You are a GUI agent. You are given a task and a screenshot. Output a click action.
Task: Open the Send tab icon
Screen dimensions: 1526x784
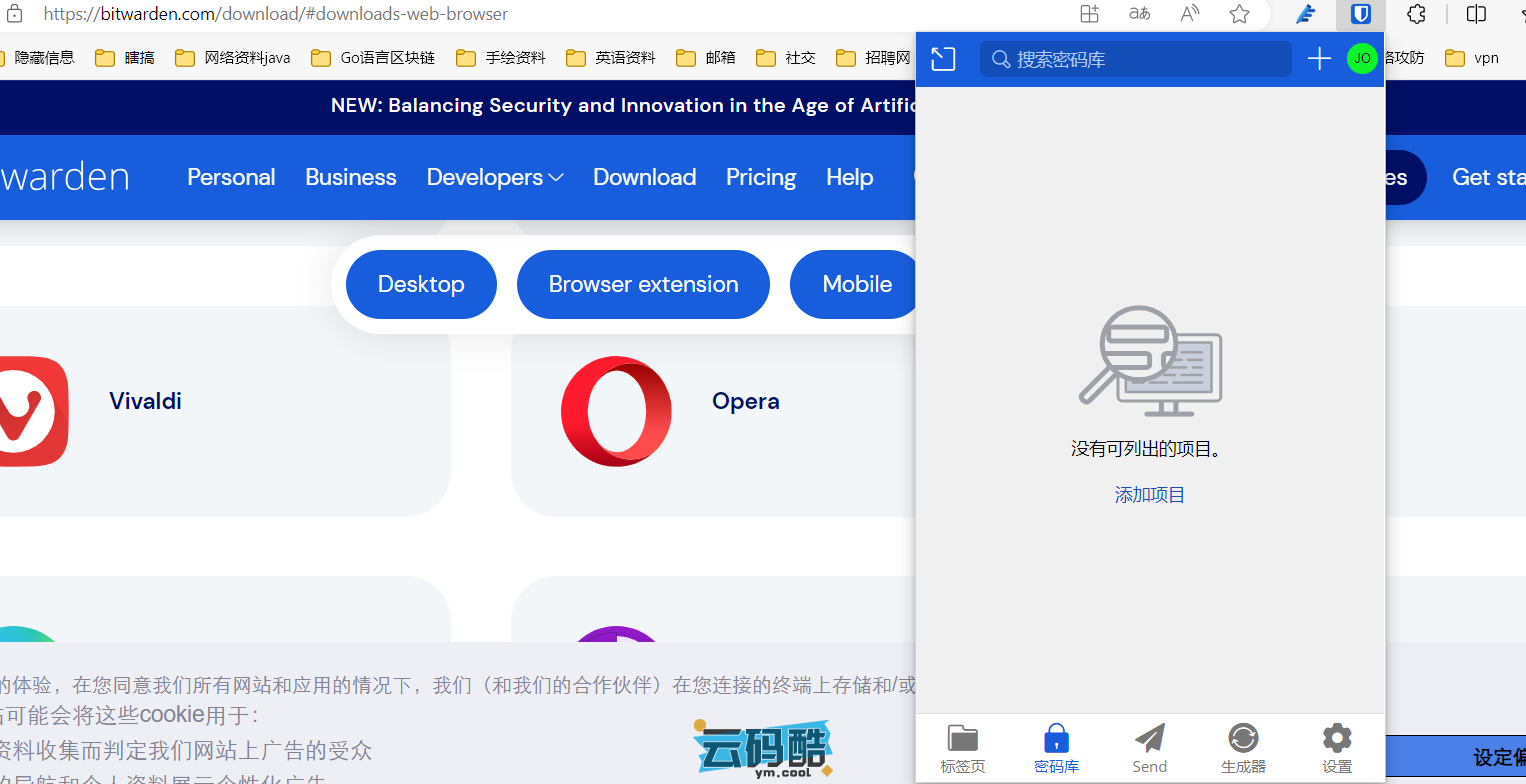point(1149,749)
